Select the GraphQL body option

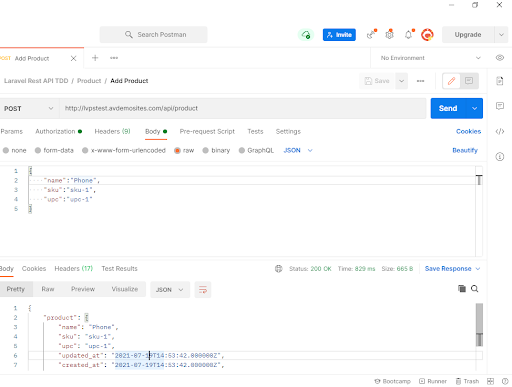click(x=256, y=150)
